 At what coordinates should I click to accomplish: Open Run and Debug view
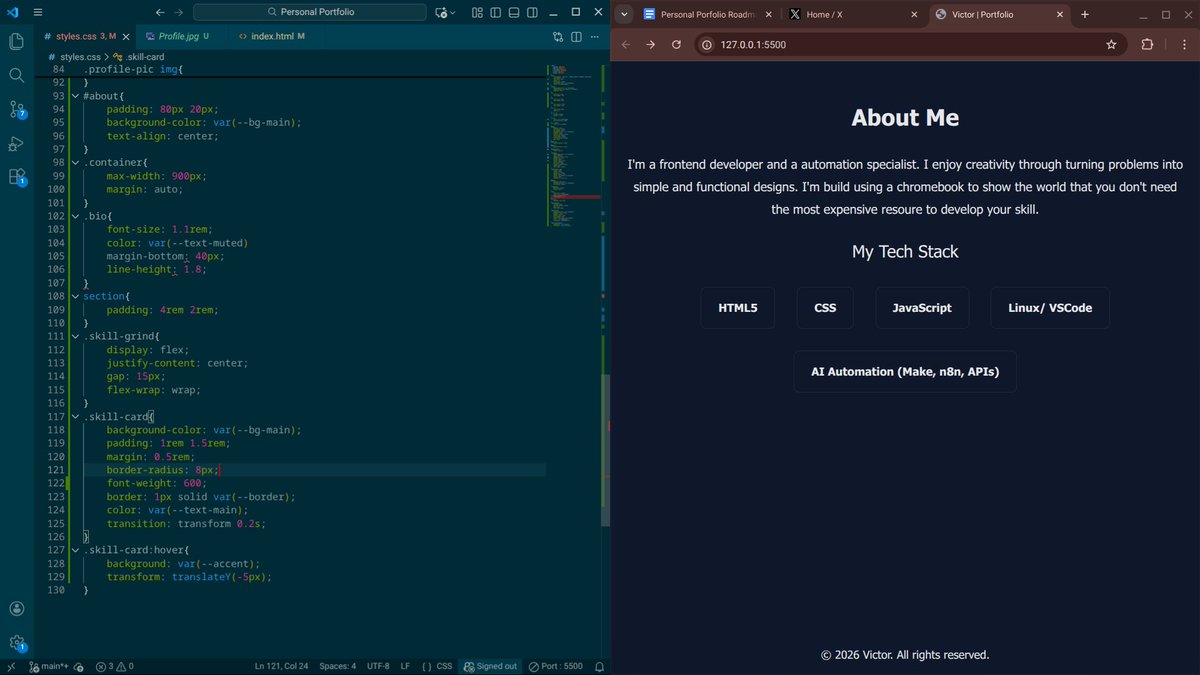pyautogui.click(x=16, y=143)
